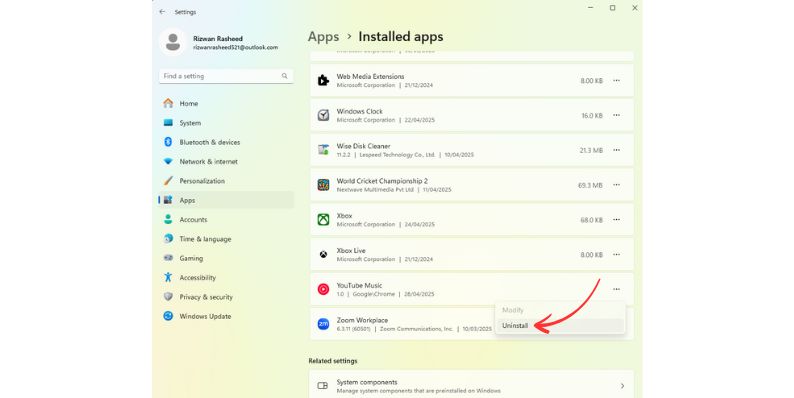Image resolution: width=794 pixels, height=398 pixels.
Task: Open Home settings page
Action: (226, 103)
